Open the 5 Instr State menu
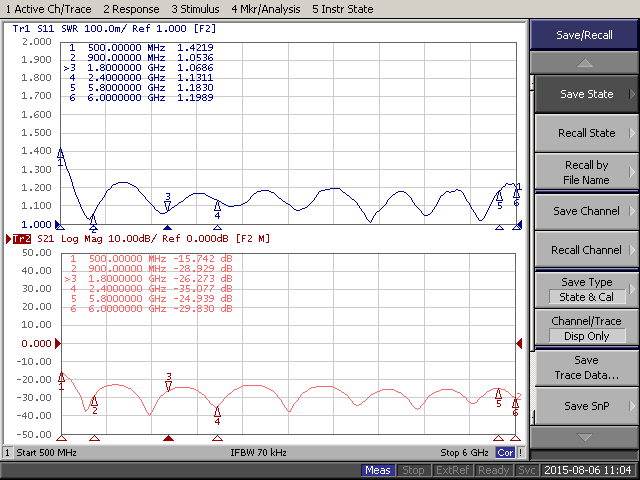Viewport: 640px width, 480px height. pos(342,9)
